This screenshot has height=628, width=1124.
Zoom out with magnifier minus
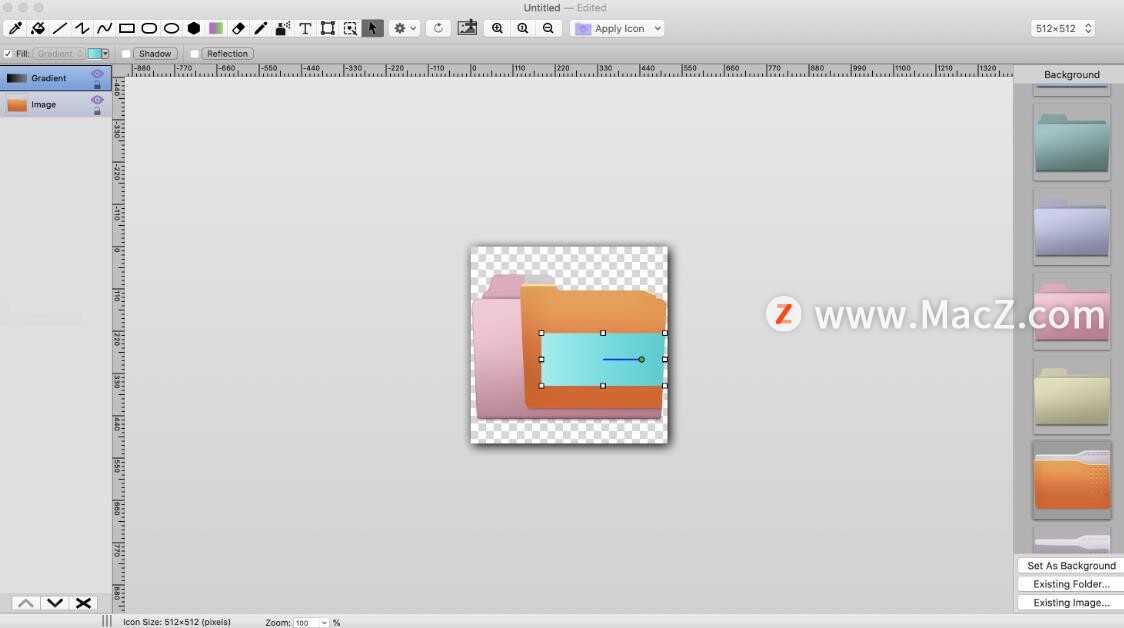coord(548,29)
